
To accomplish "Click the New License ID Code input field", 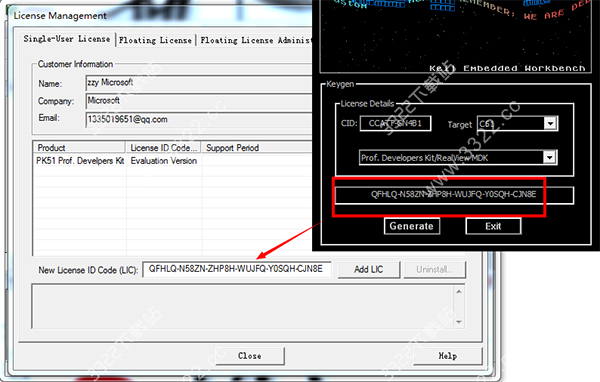I will (236, 269).
